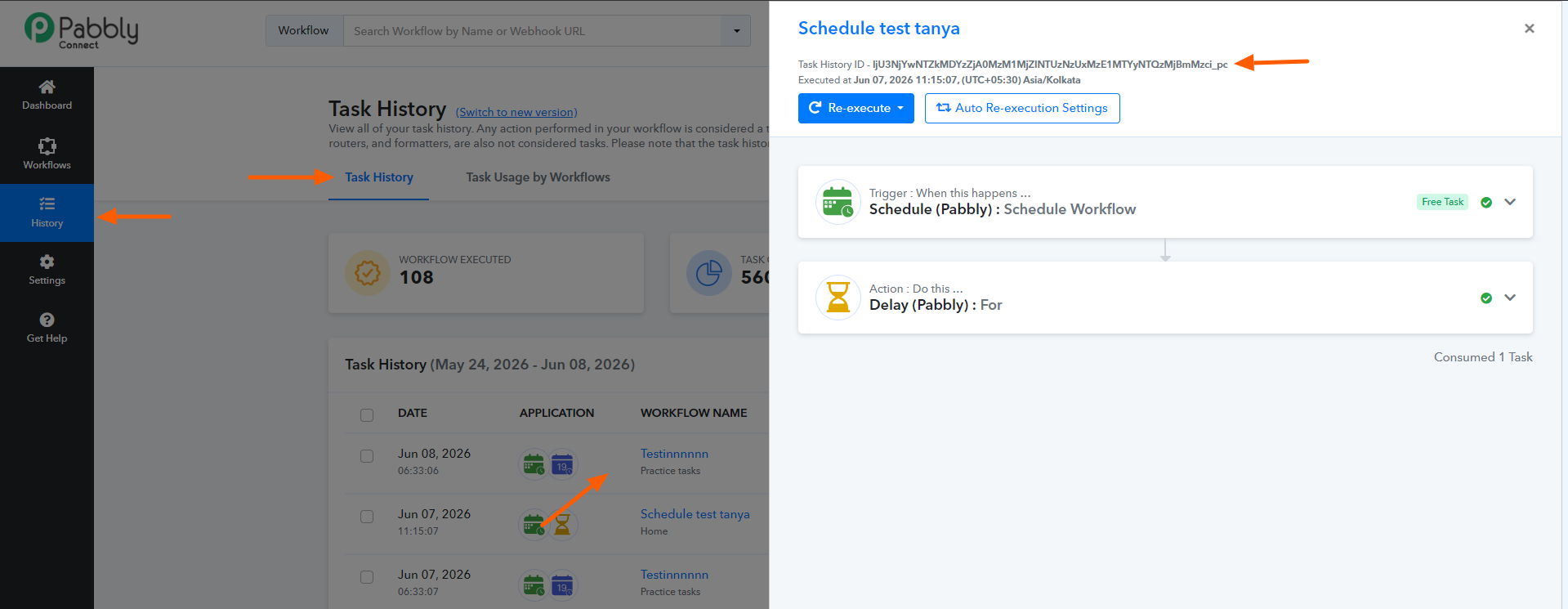Image resolution: width=1568 pixels, height=609 pixels.
Task: Click Schedule app icon in Jun 08 row
Action: (x=534, y=465)
